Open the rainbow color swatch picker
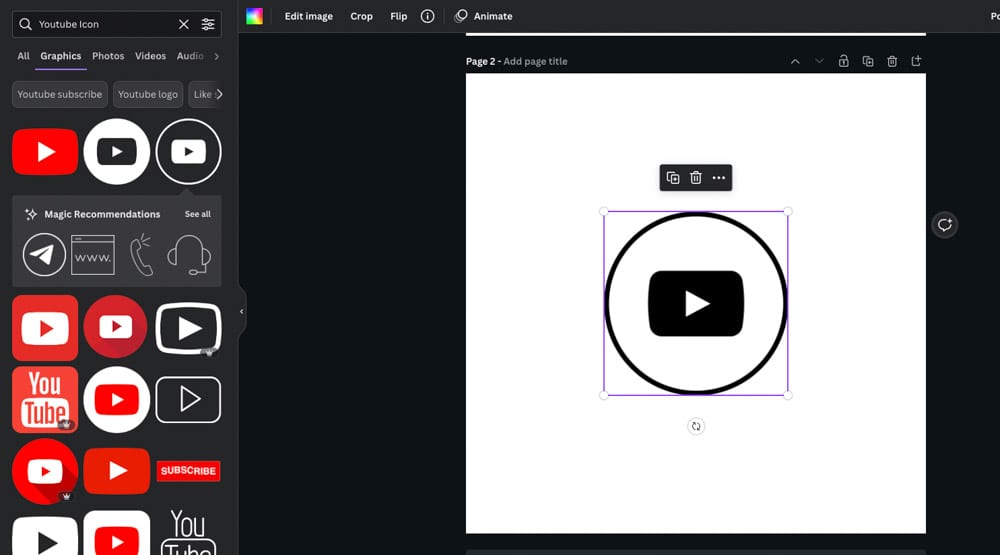 [254, 16]
